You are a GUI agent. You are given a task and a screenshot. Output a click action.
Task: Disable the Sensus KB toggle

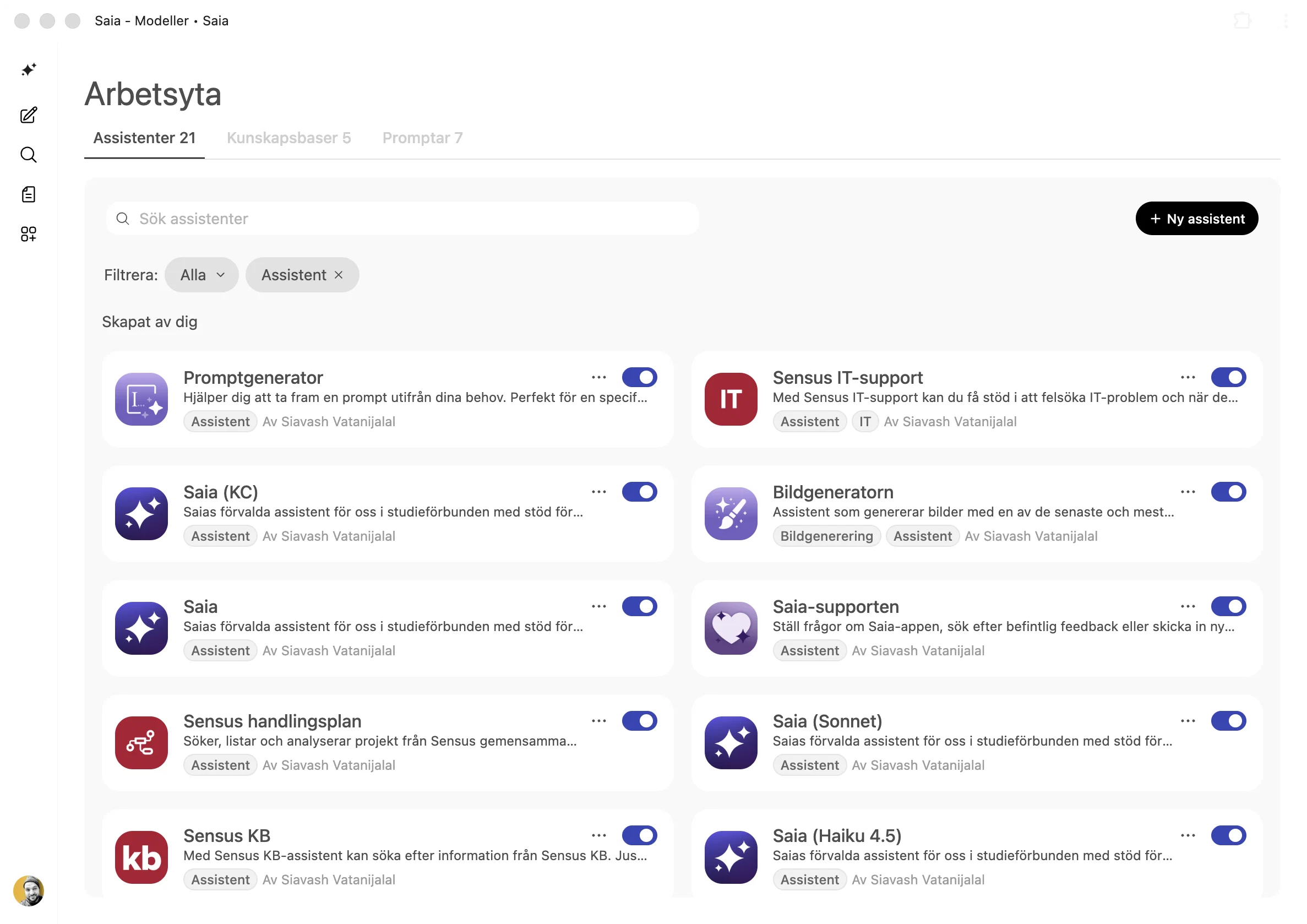[x=639, y=835]
